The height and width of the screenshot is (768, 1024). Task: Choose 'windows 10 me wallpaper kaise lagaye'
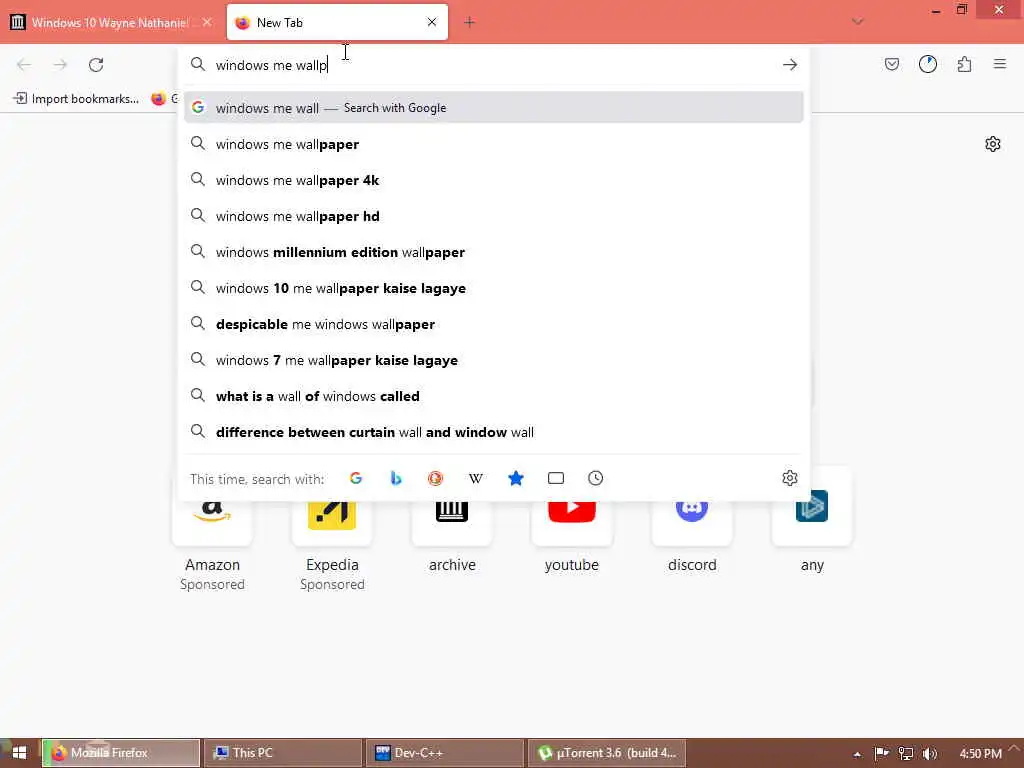click(493, 287)
